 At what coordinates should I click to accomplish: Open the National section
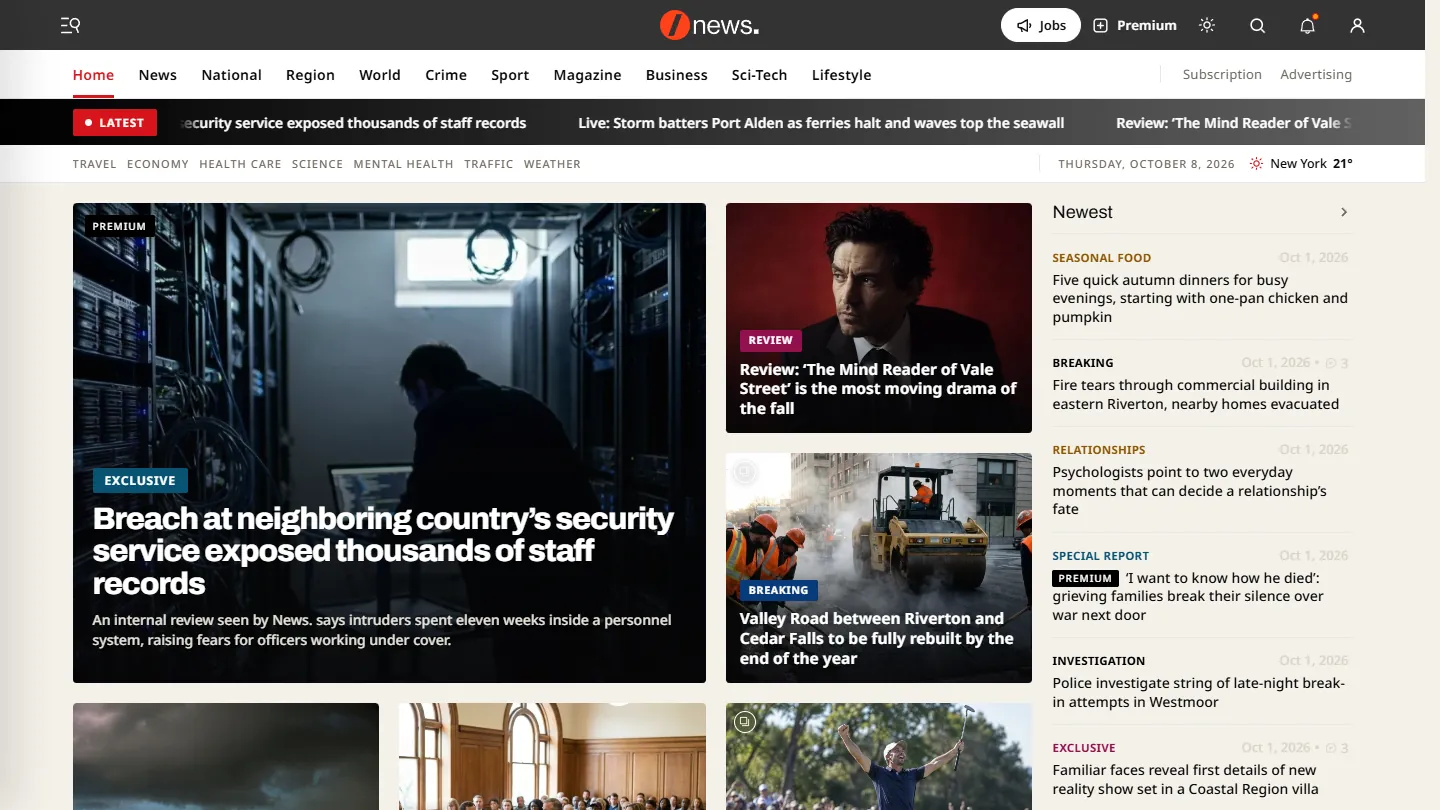click(231, 75)
